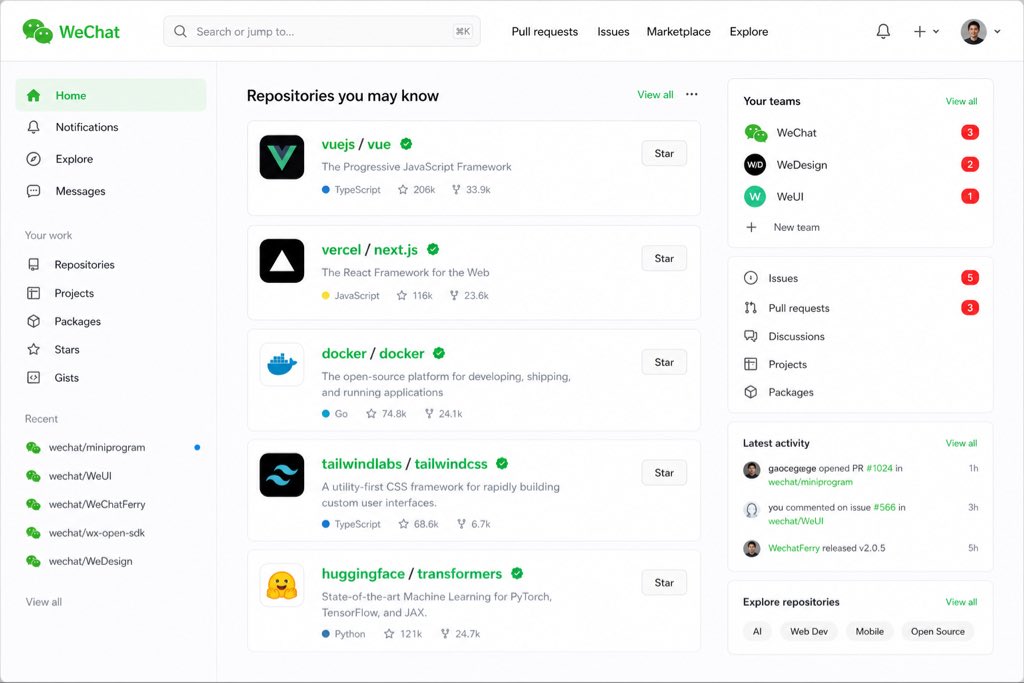
Task: Click the search magnifier icon
Action: point(180,31)
